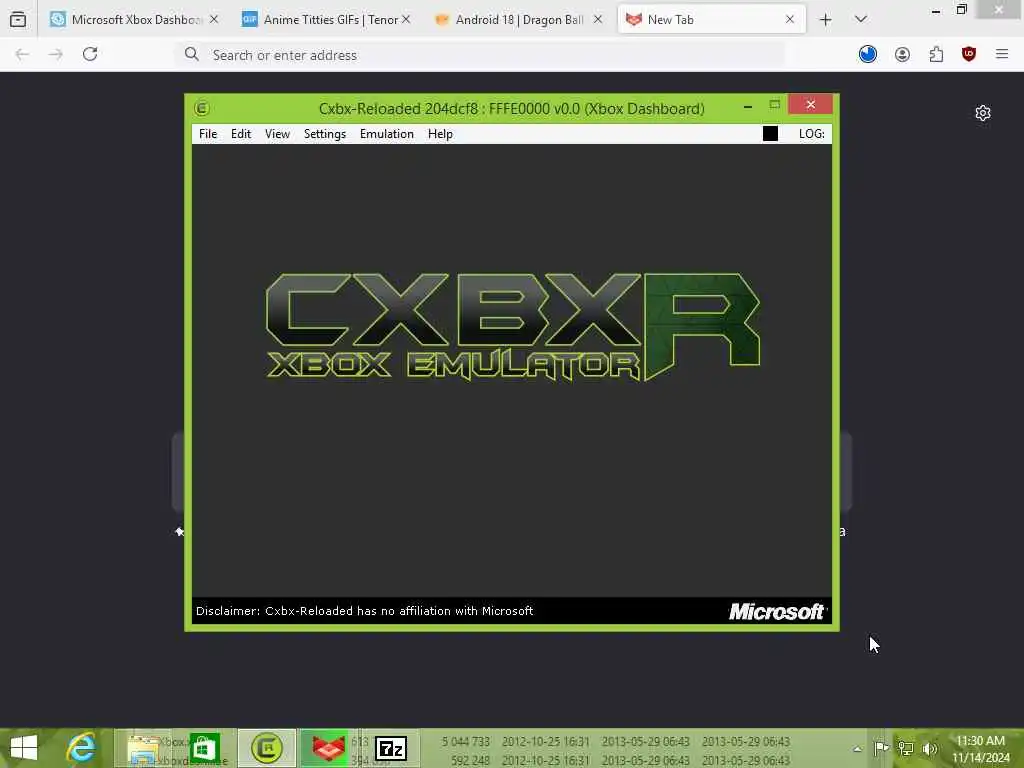Image resolution: width=1024 pixels, height=768 pixels.
Task: Open the Windows Store taskbar icon
Action: tap(205, 748)
